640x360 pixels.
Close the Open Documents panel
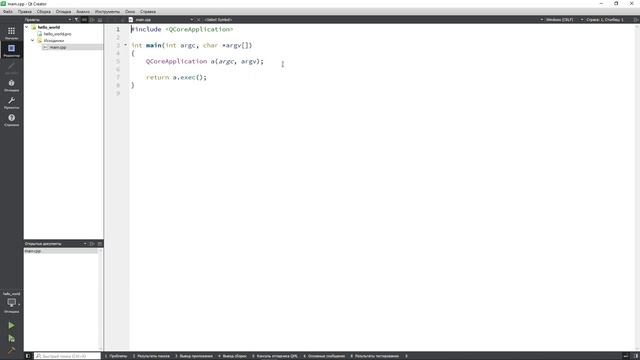coord(100,244)
